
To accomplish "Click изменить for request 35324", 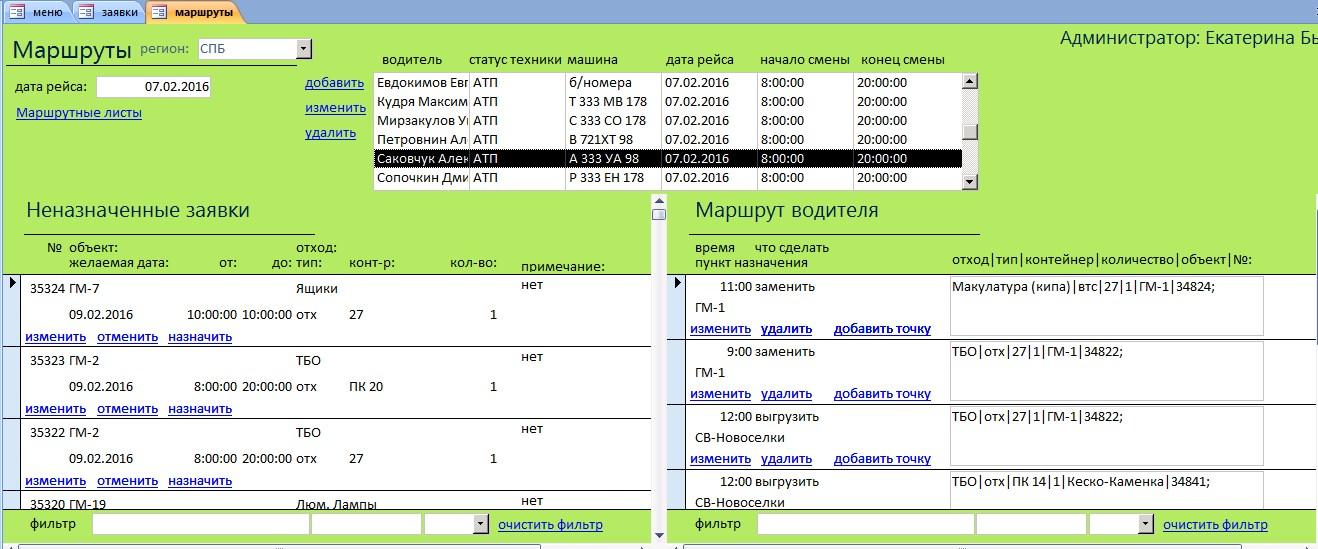I will (55, 337).
